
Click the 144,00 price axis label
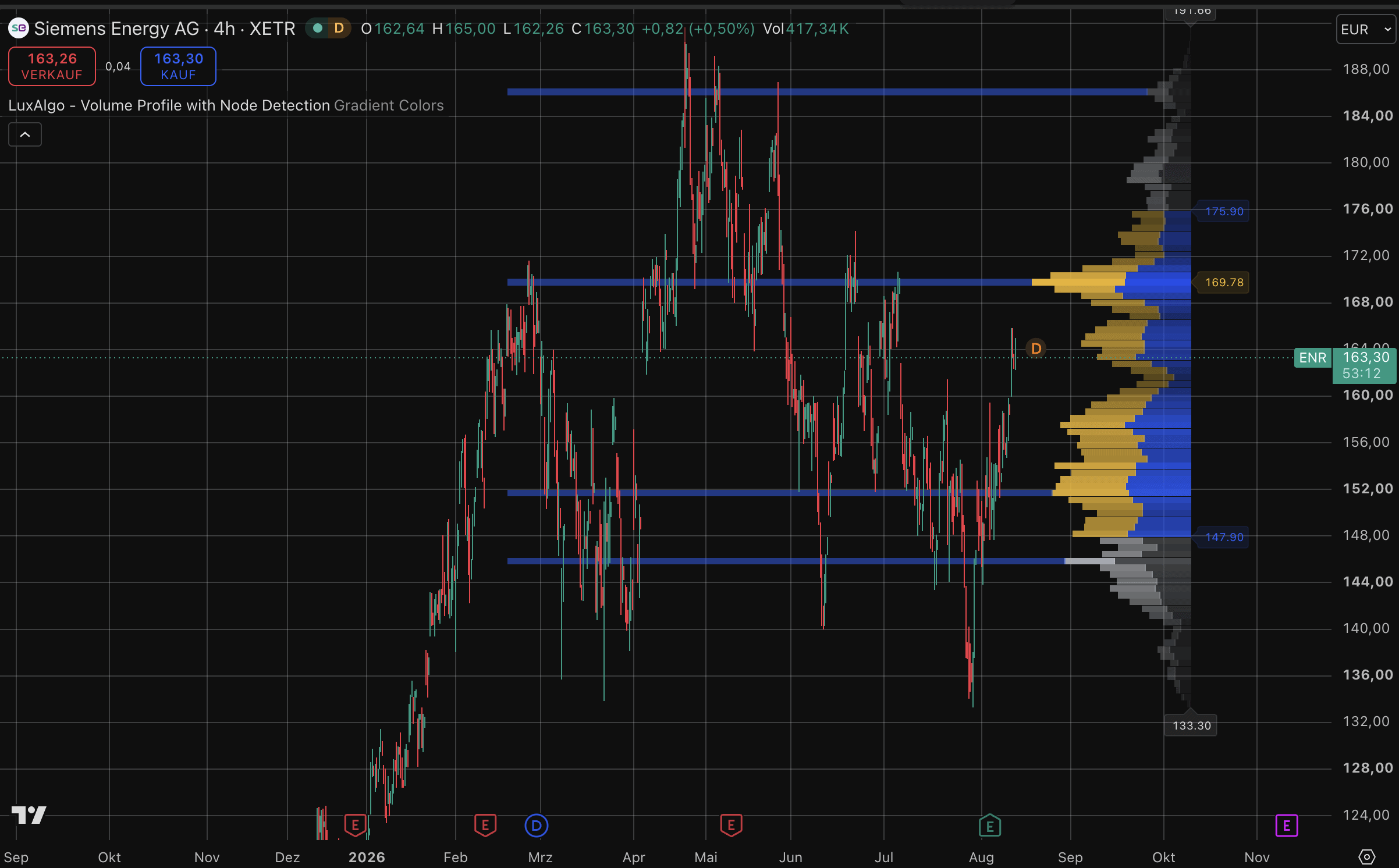click(1368, 582)
